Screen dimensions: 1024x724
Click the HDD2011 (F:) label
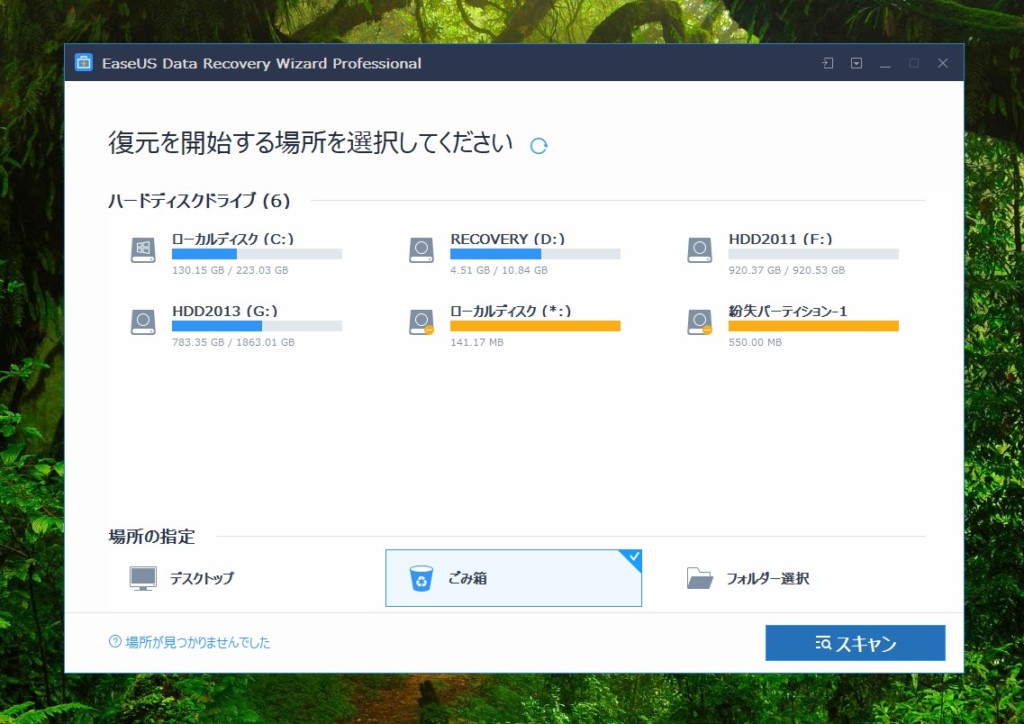(780, 239)
